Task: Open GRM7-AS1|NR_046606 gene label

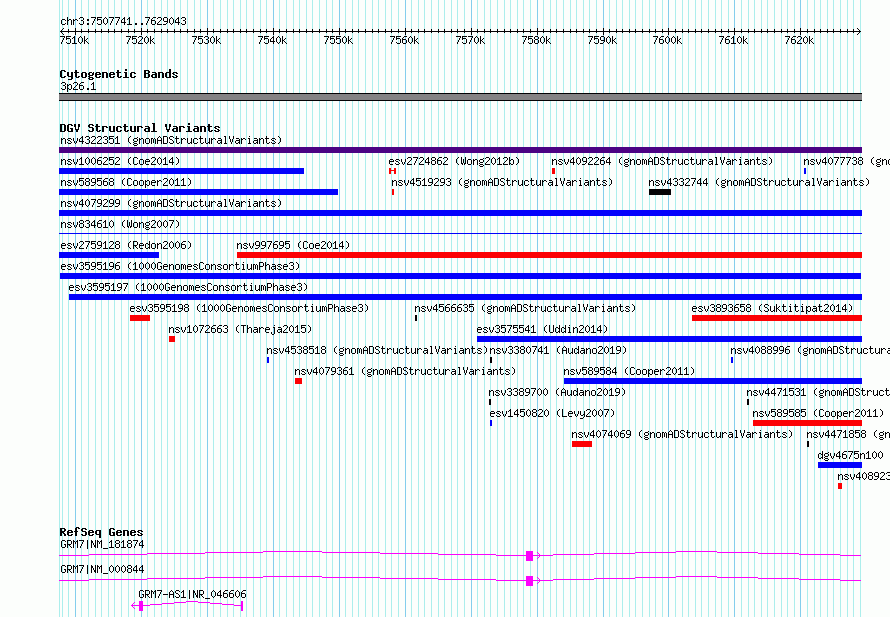Action: tap(192, 594)
